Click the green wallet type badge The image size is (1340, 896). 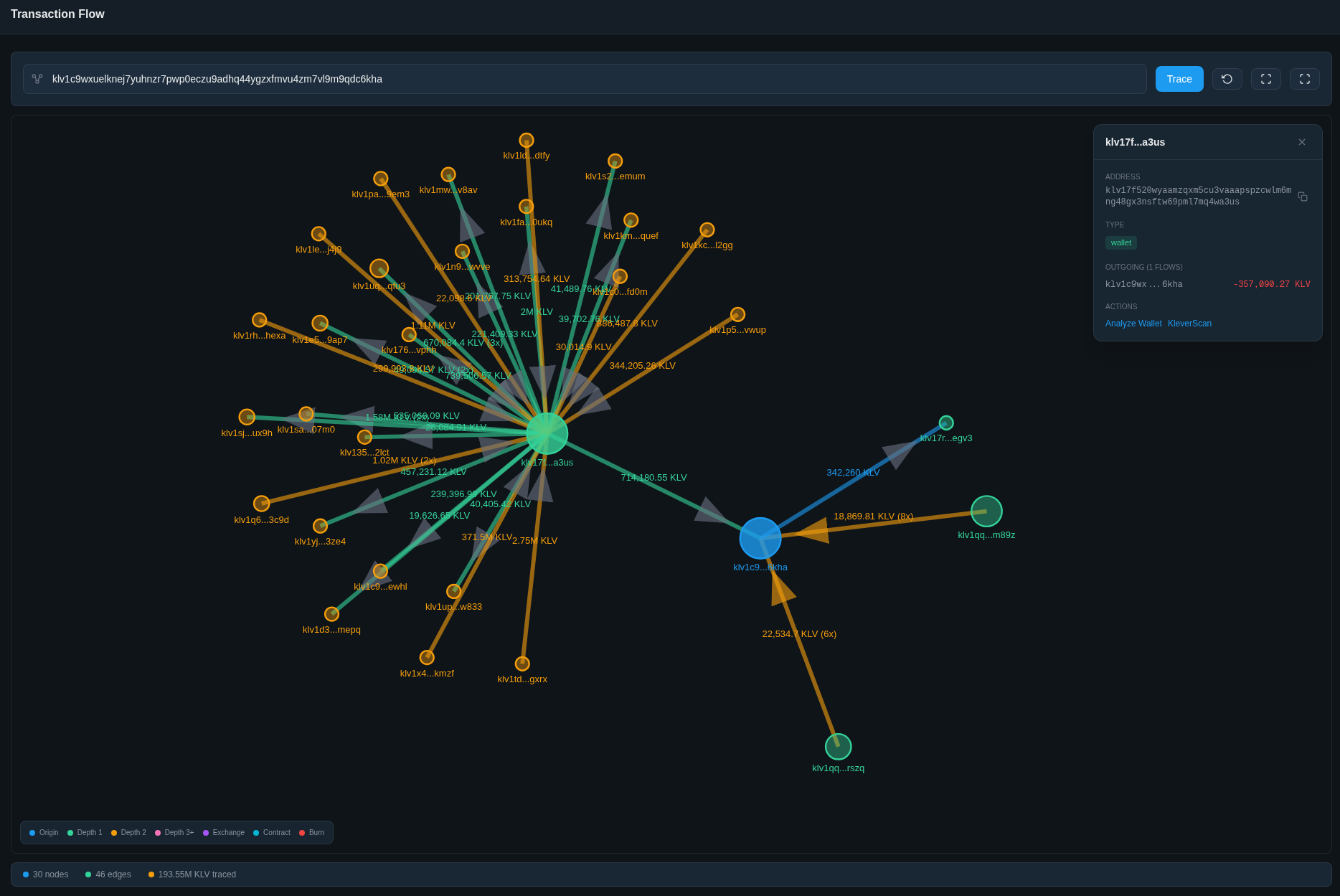1120,242
